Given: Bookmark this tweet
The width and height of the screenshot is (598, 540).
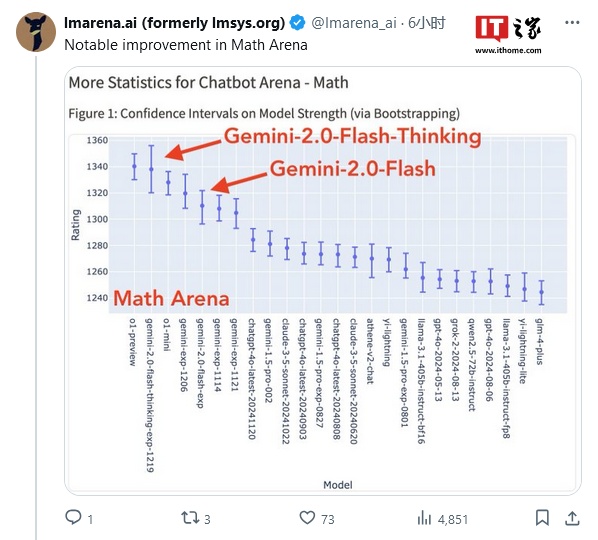Looking at the screenshot, I should click(x=542, y=518).
